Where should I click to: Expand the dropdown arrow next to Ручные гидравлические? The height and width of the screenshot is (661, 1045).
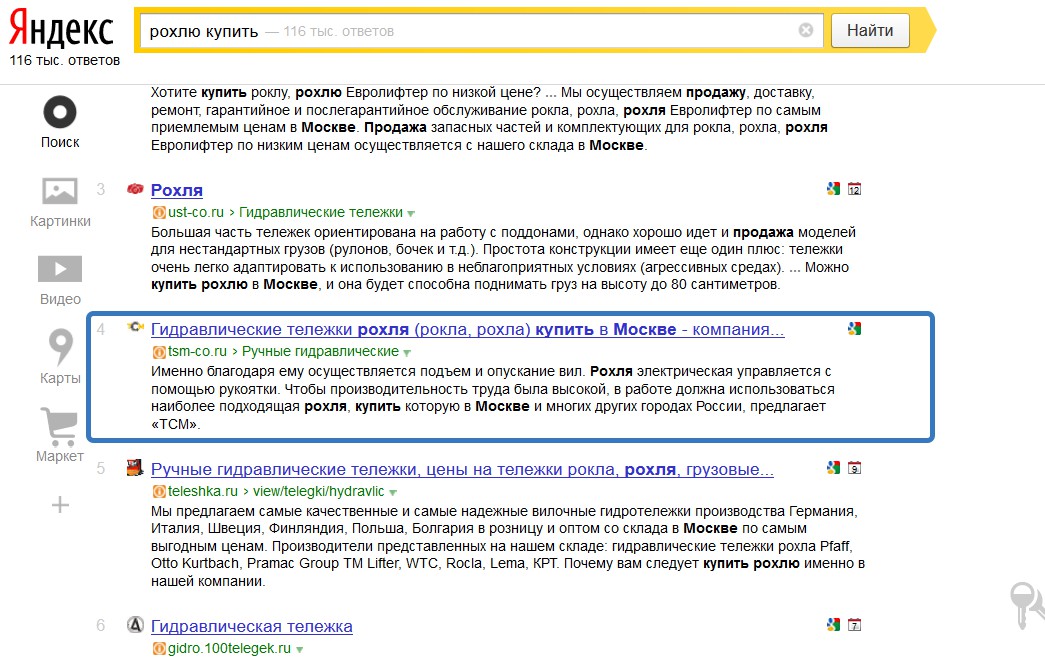pos(407,353)
